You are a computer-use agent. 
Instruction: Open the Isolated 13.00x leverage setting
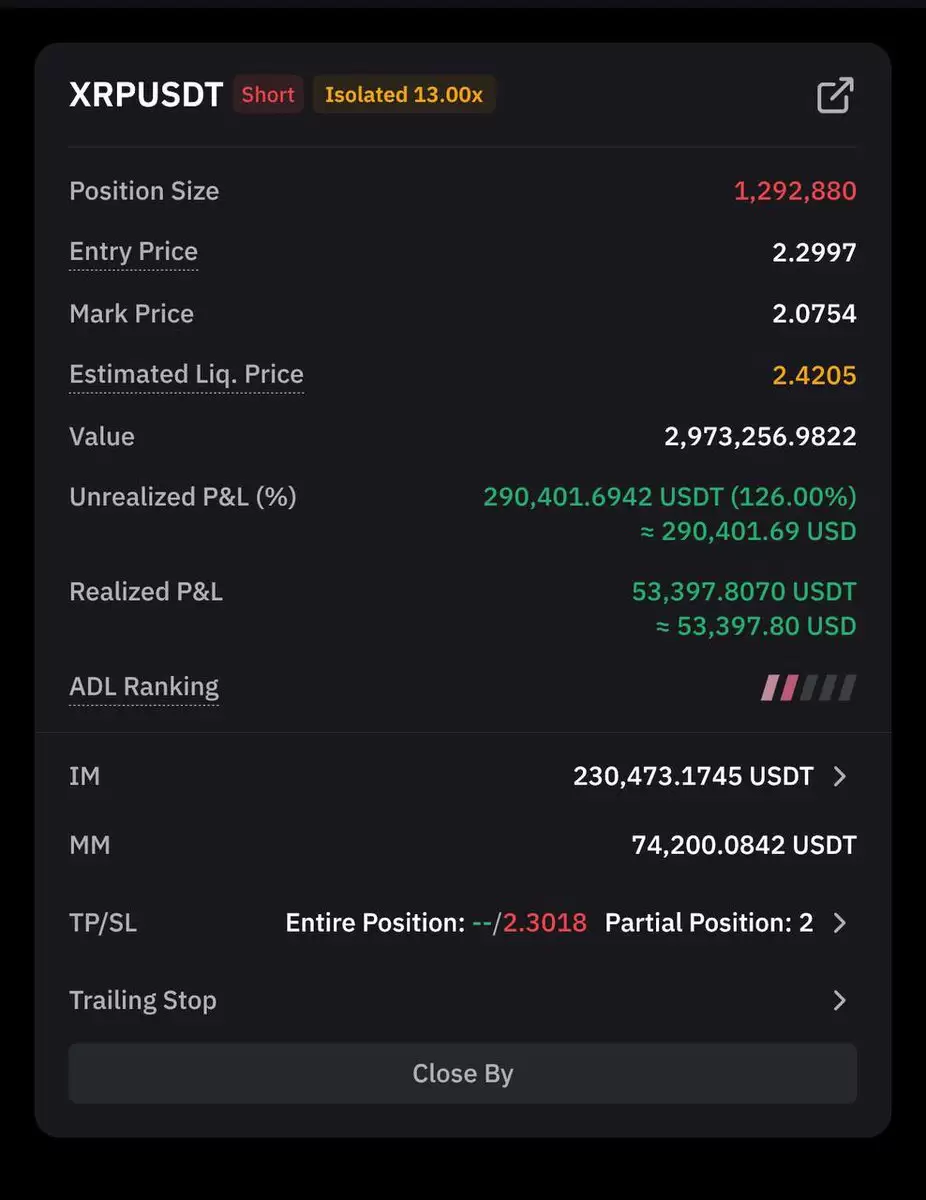click(x=404, y=95)
